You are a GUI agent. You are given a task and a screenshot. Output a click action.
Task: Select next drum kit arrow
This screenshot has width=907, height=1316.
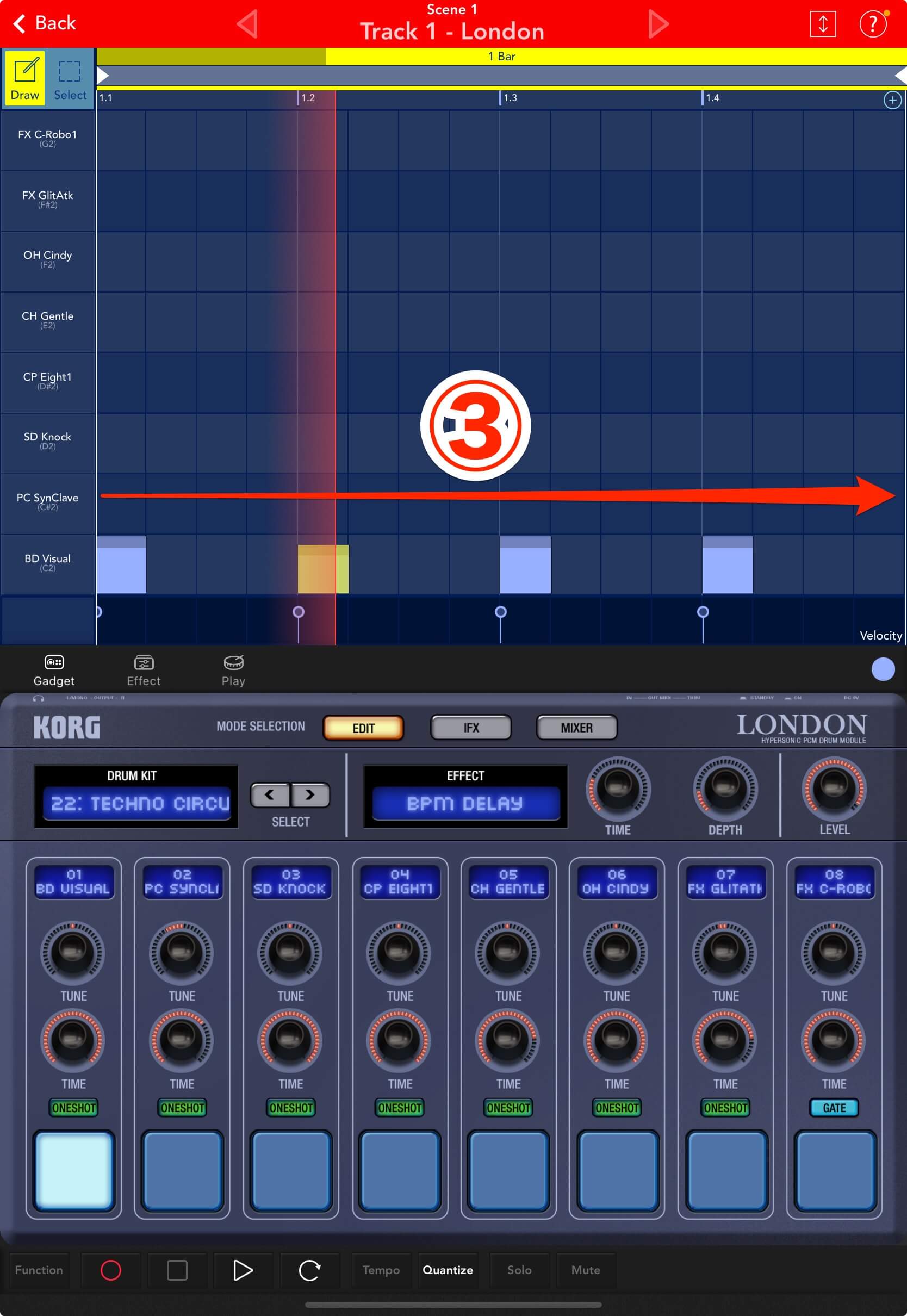310,795
